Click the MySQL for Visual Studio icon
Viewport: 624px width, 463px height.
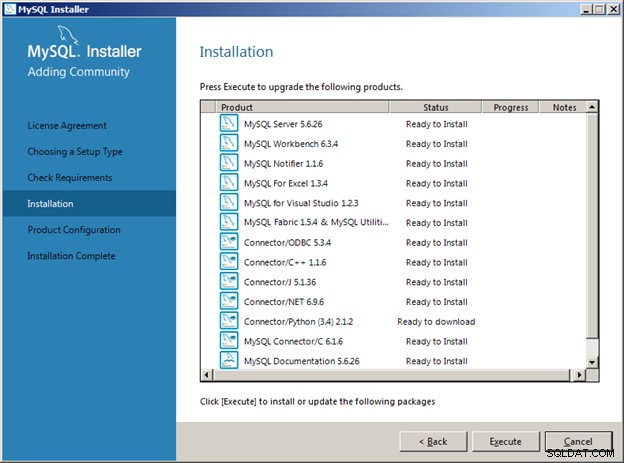point(229,202)
